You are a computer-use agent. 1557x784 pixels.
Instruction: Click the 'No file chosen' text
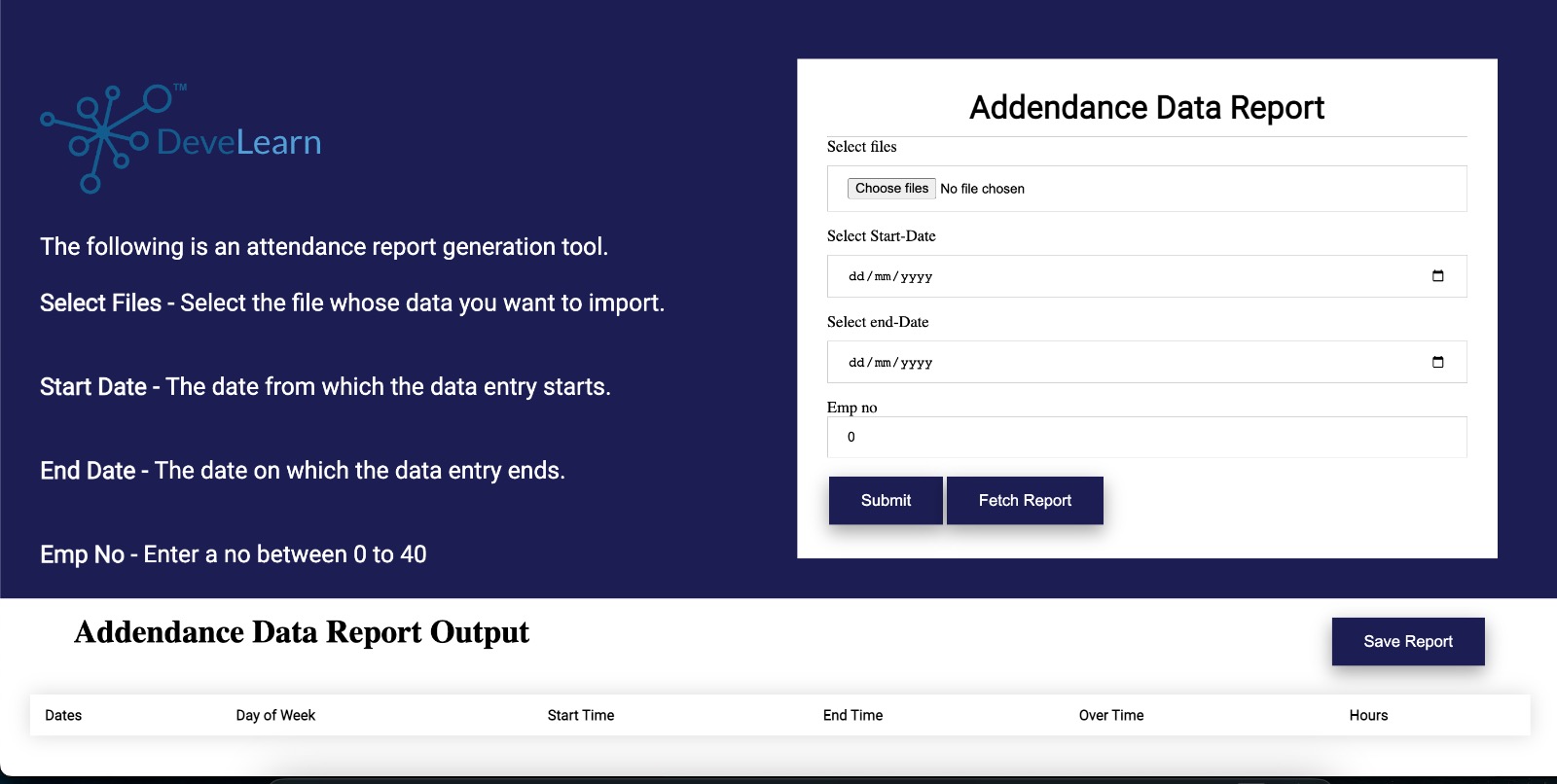982,189
